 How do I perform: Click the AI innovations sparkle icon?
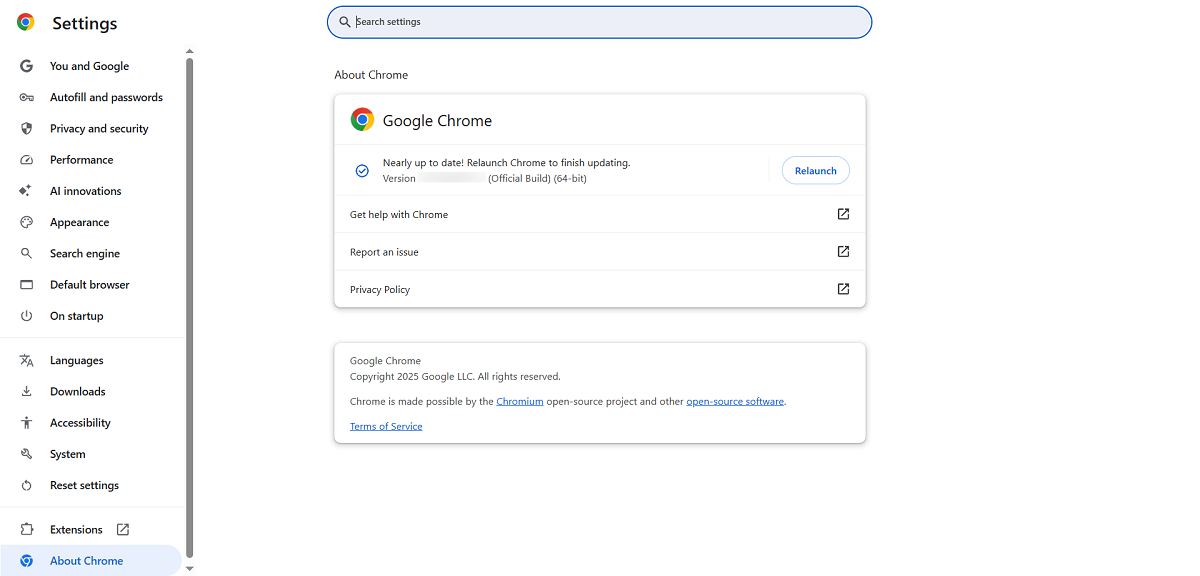click(x=27, y=191)
